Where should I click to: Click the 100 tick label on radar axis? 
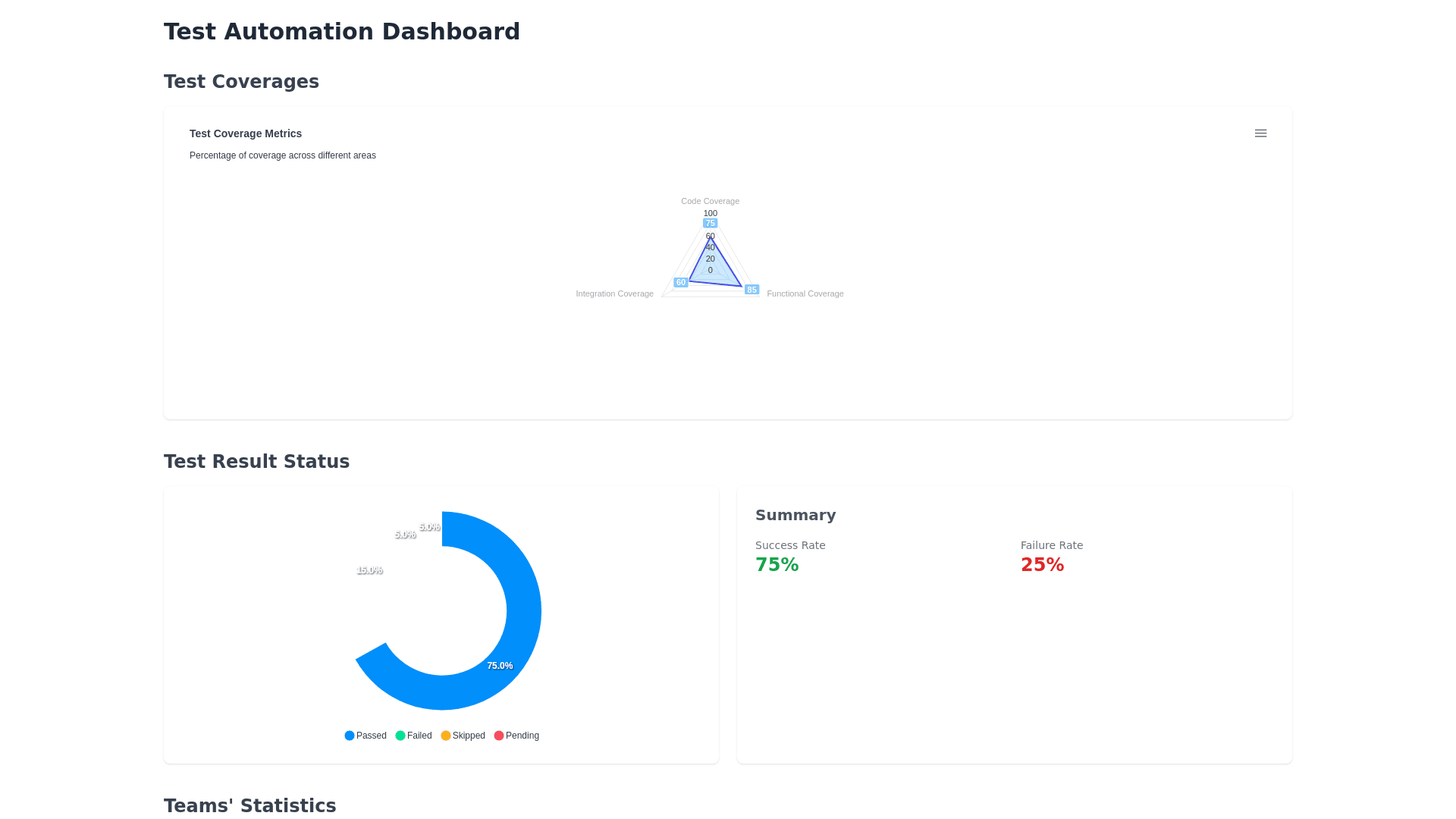[710, 213]
